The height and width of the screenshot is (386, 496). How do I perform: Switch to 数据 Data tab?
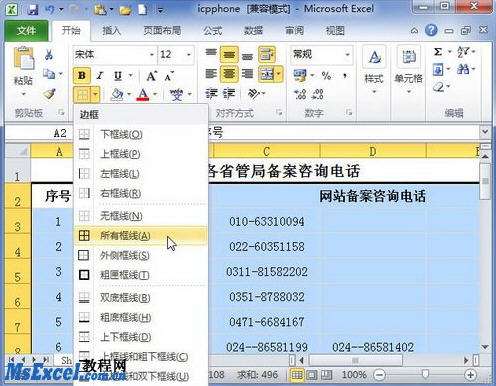click(253, 31)
